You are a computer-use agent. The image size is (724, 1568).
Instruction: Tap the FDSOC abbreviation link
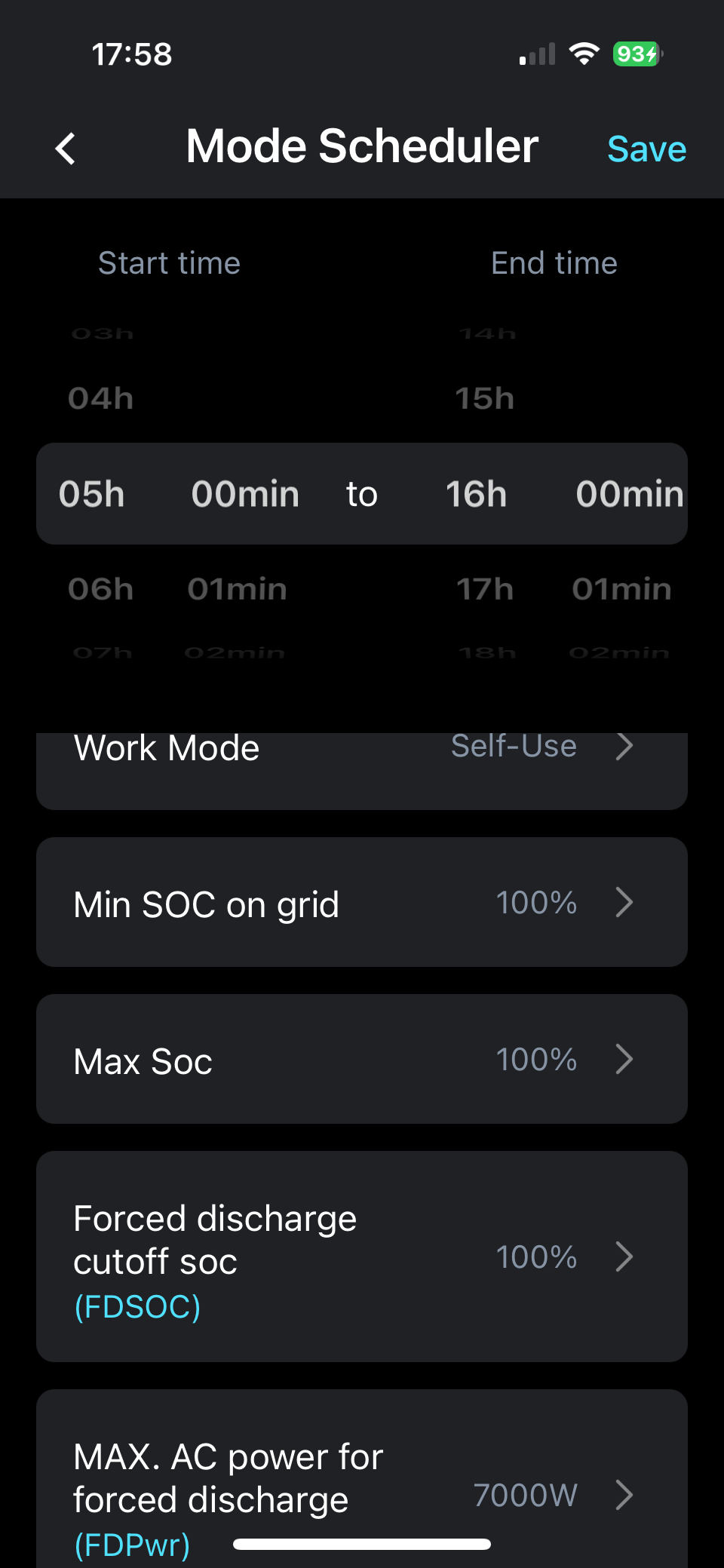coord(137,1306)
